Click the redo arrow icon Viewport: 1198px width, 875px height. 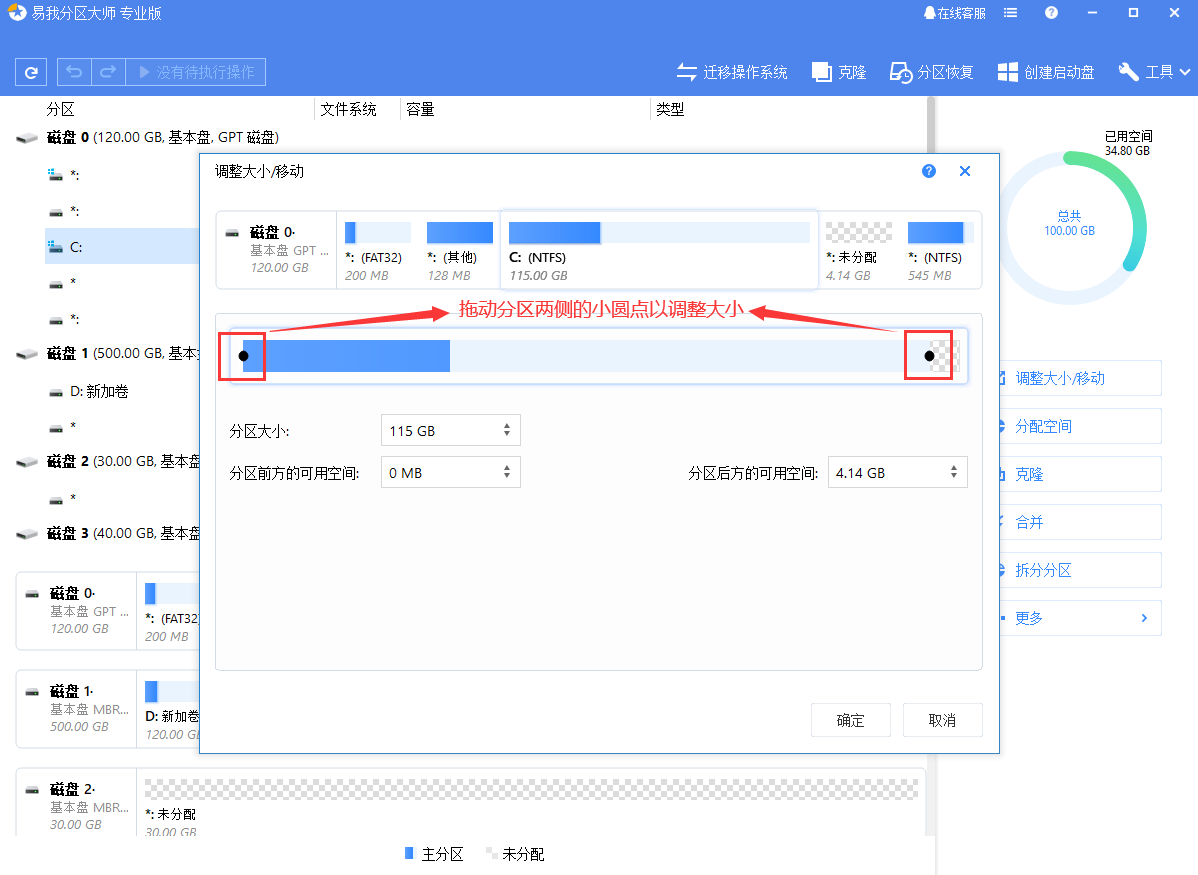coord(107,71)
